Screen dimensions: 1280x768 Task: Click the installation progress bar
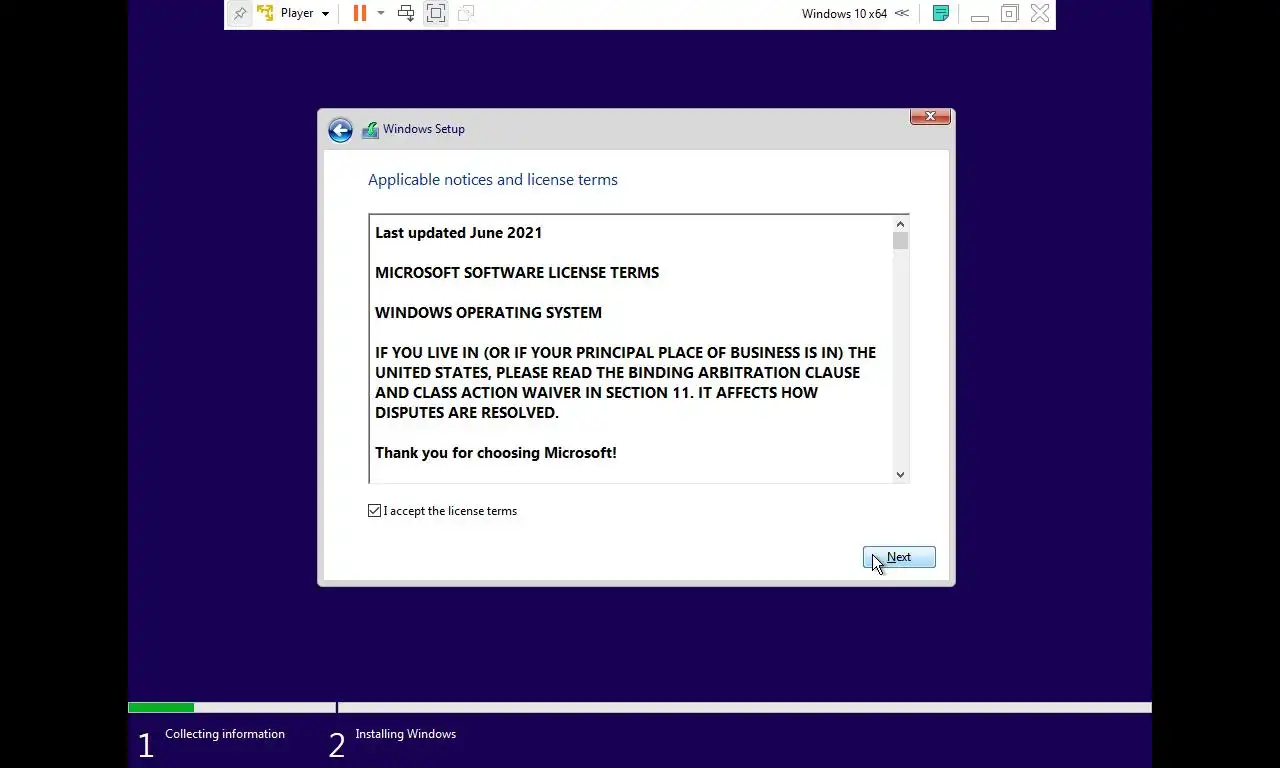(640, 707)
